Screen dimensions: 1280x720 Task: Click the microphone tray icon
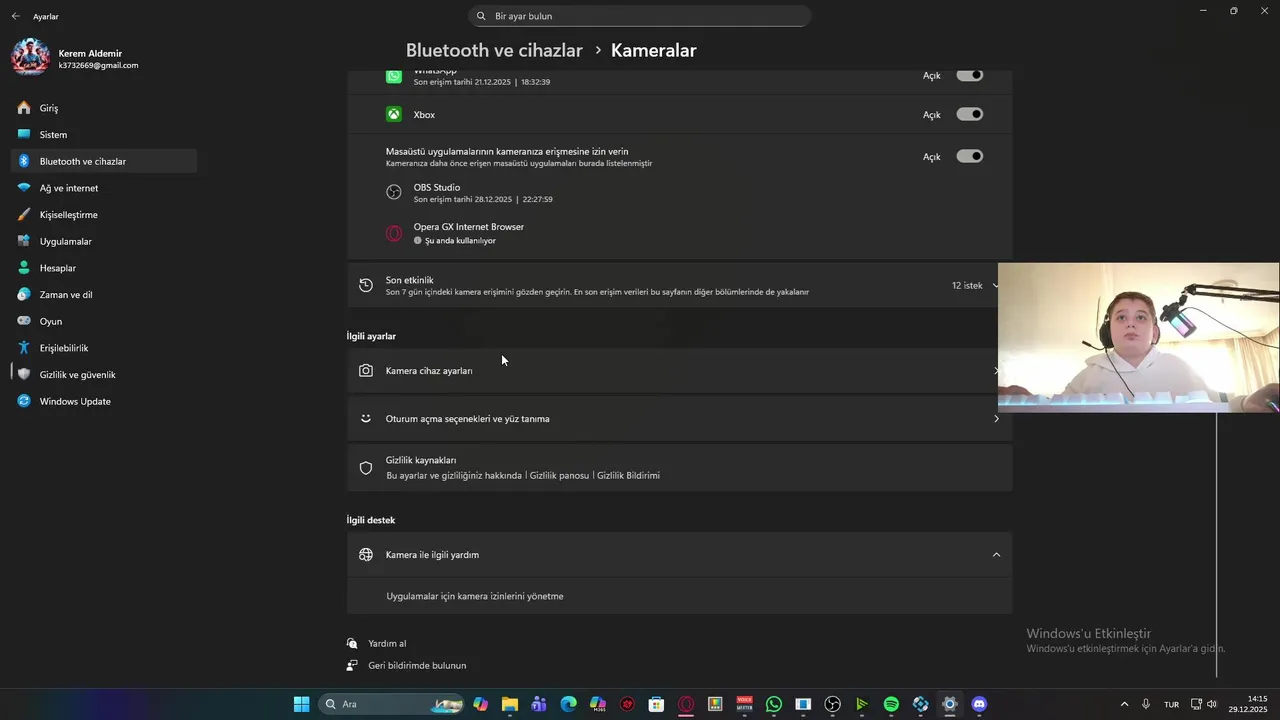pos(1146,704)
